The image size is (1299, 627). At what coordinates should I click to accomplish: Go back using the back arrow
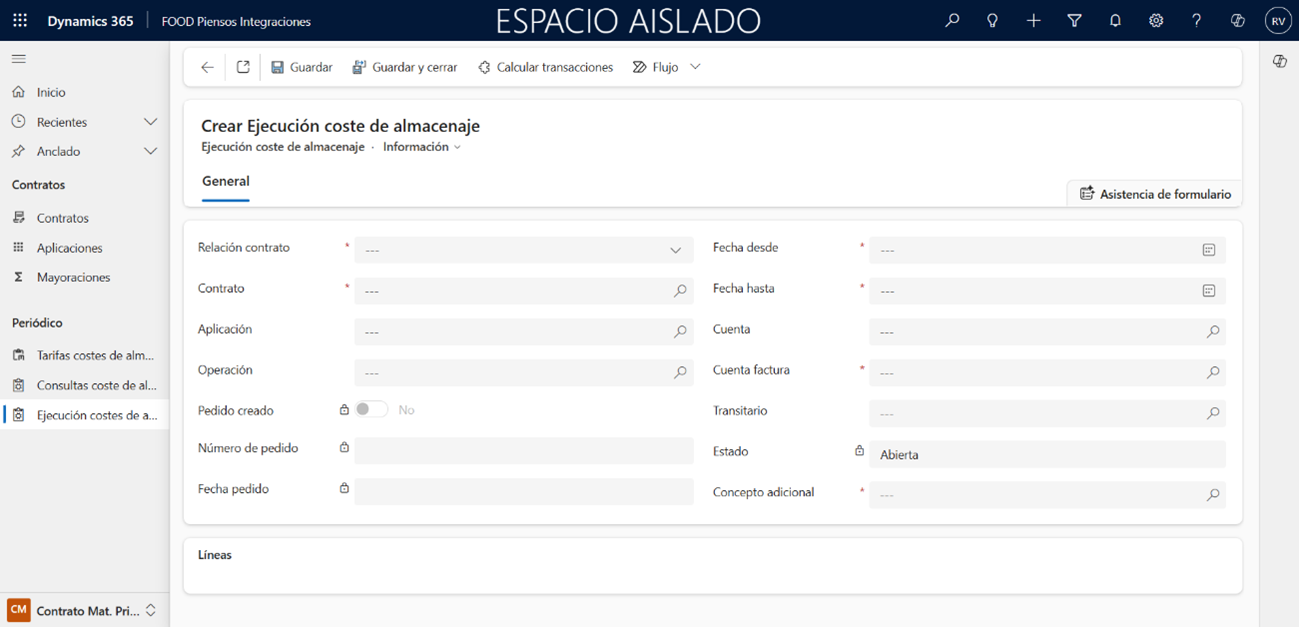tap(207, 67)
